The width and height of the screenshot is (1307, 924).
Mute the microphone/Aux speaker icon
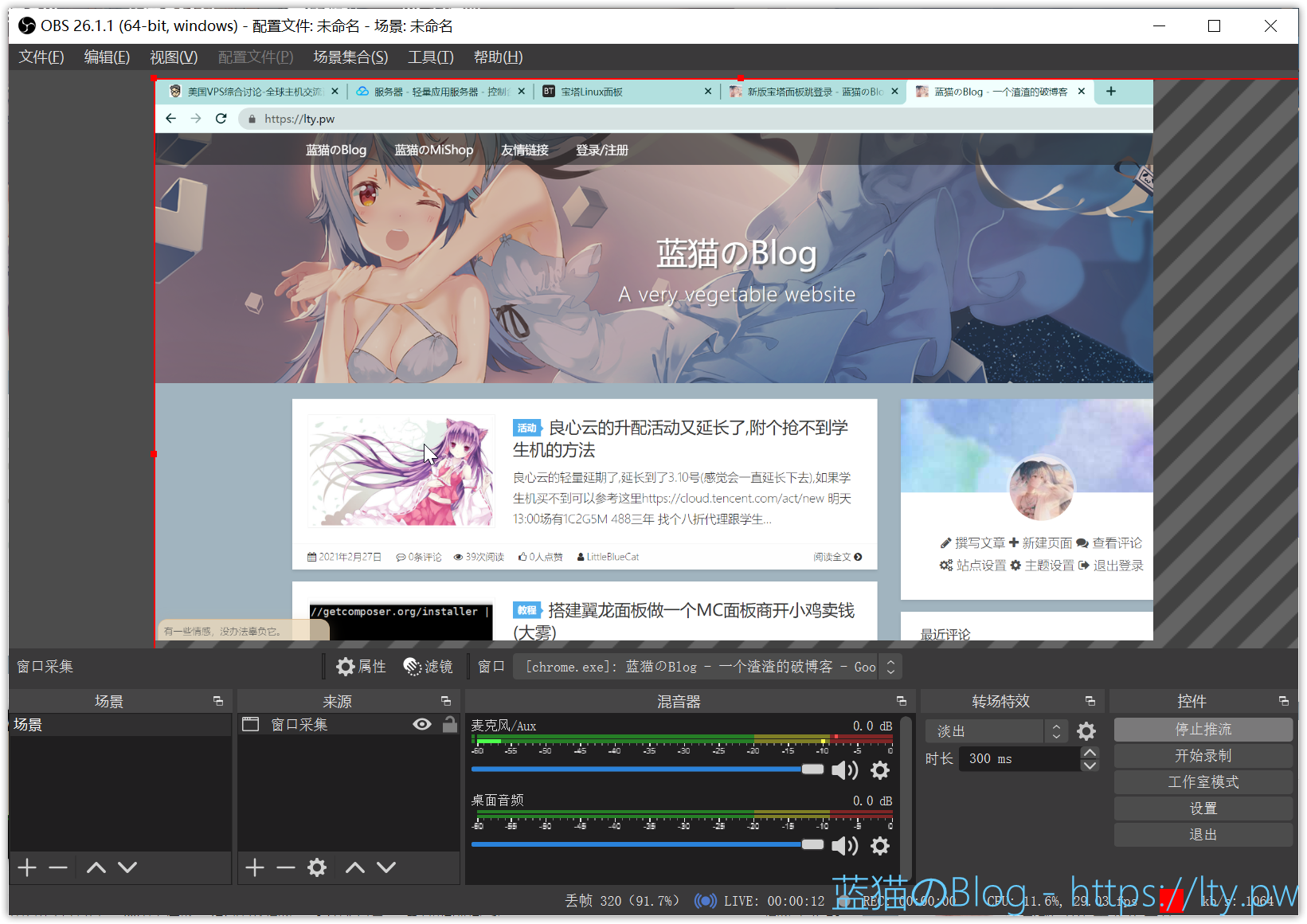tap(844, 770)
